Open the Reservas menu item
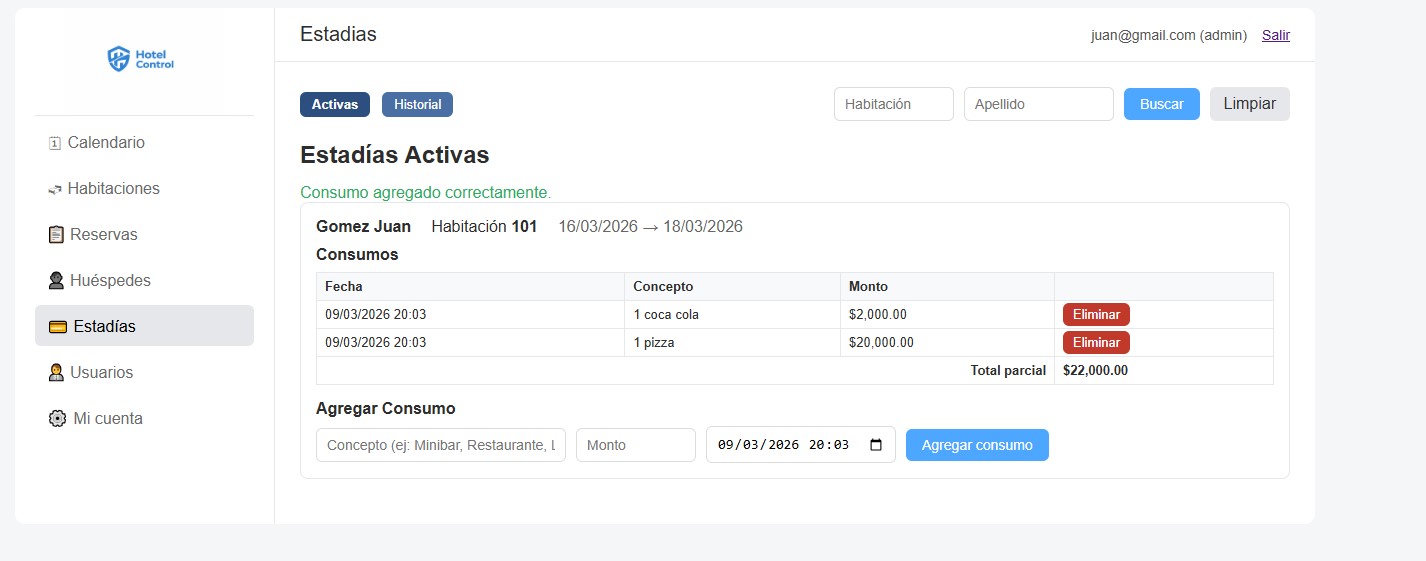 [x=144, y=235]
